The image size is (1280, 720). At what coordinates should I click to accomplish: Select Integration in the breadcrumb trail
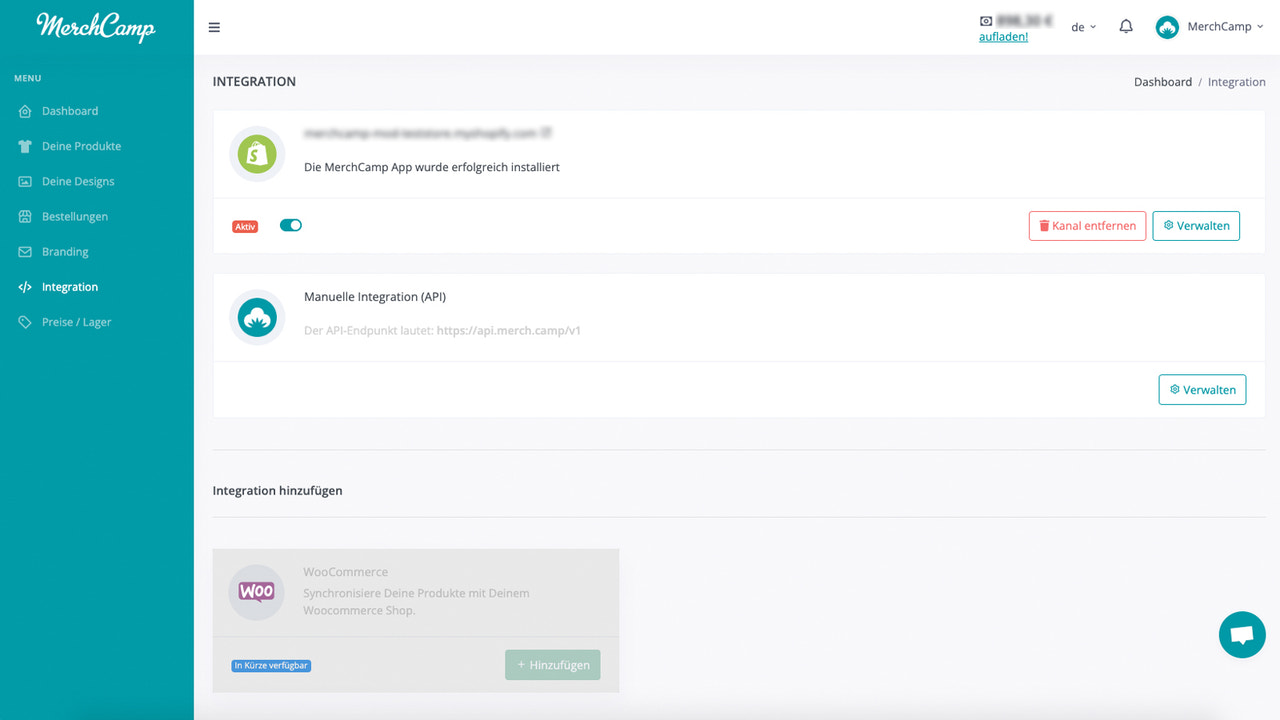[1237, 81]
